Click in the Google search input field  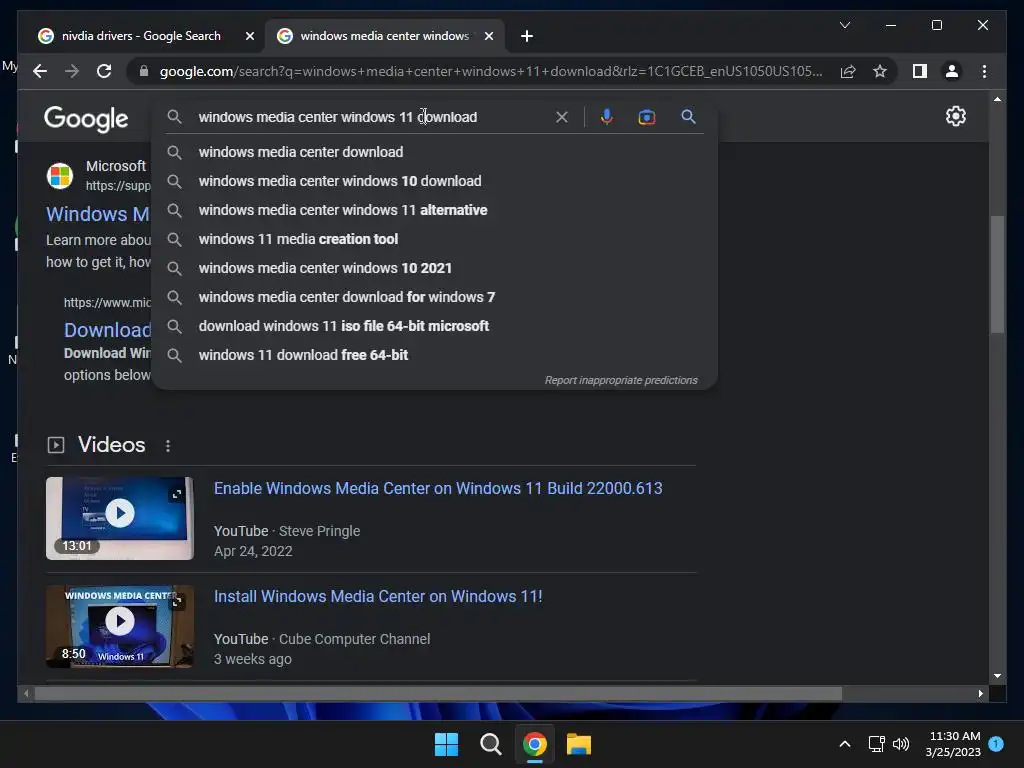pos(372,117)
